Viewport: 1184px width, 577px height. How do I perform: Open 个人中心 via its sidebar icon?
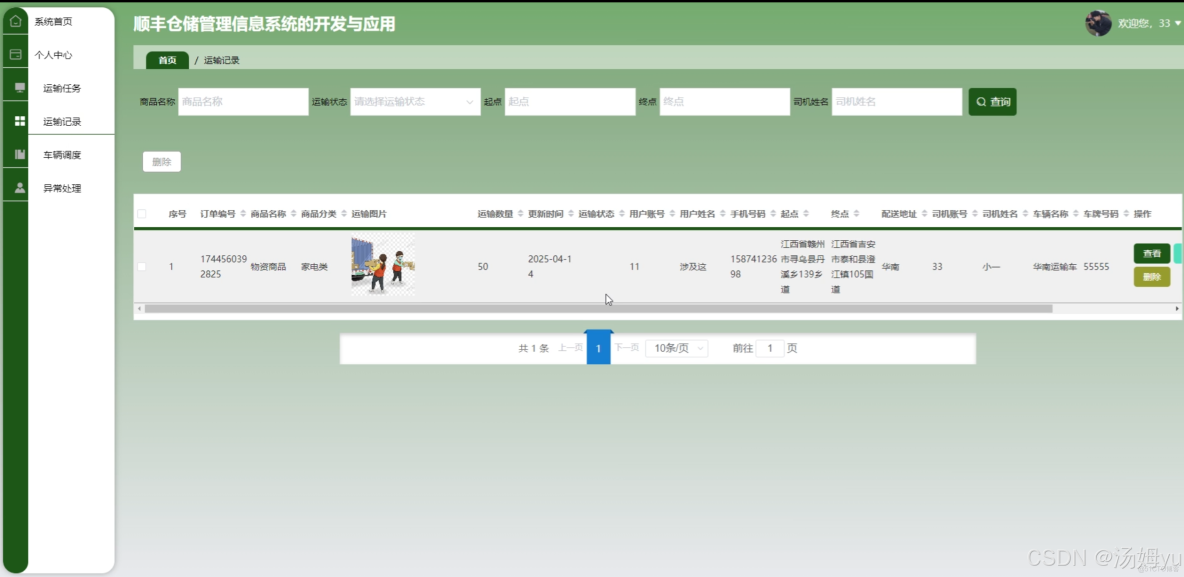[x=14, y=54]
